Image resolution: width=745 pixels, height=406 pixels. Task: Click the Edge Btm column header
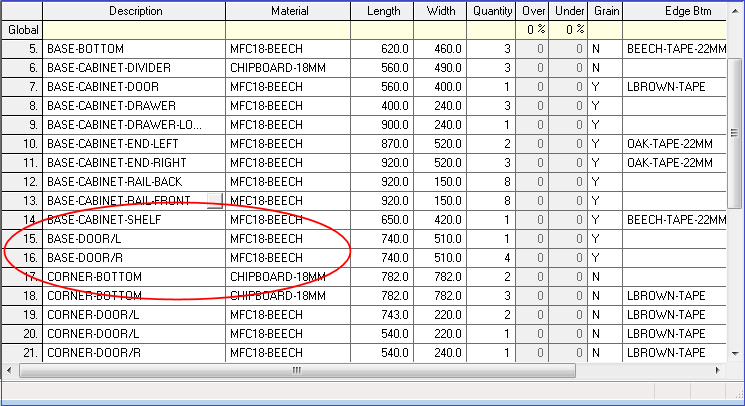click(x=675, y=11)
